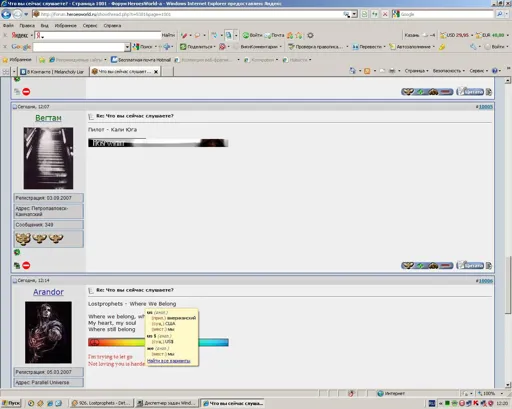Open the Страница dropdown menu

pos(417,71)
